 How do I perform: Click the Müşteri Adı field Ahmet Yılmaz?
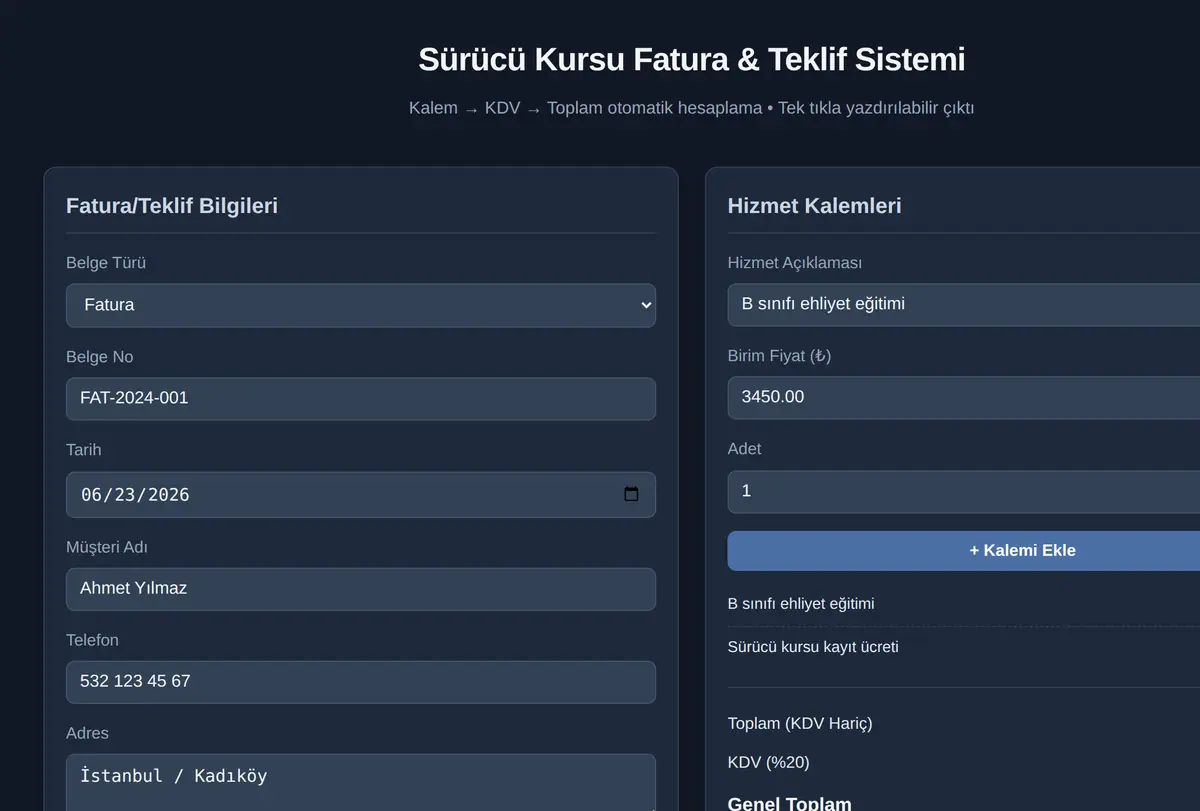coord(361,588)
